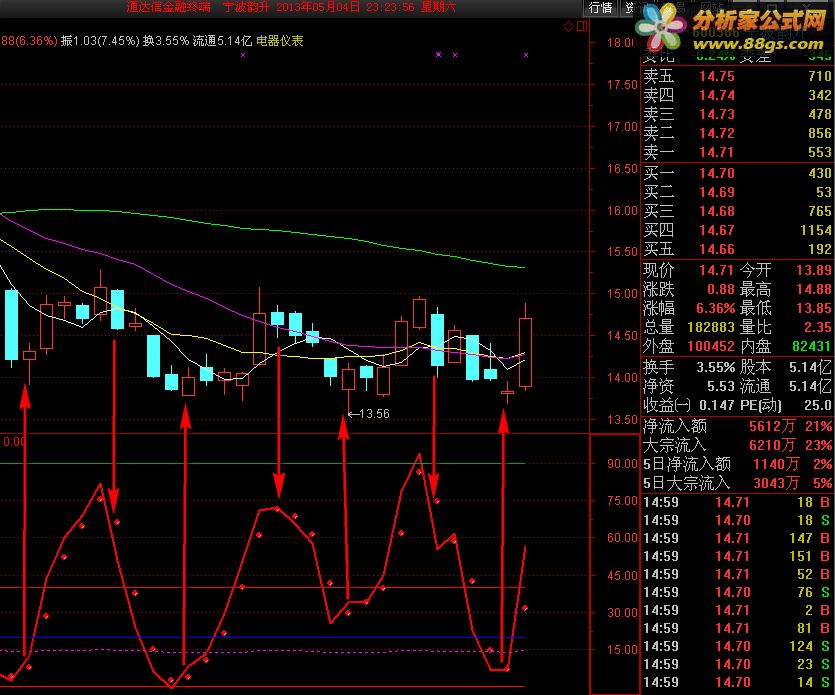
Task: Click the rightmost magenta x marker above the chart
Action: 526,54
